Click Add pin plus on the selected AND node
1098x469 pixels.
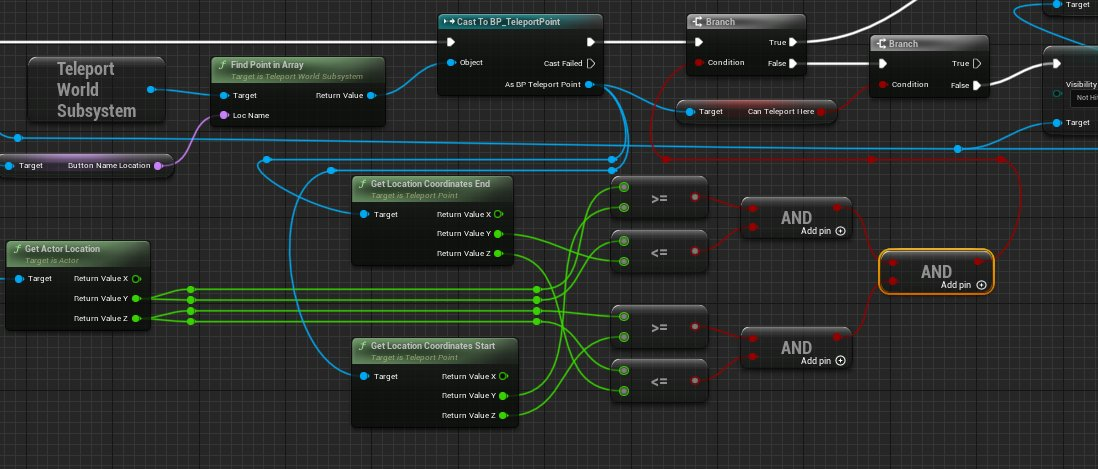click(981, 285)
